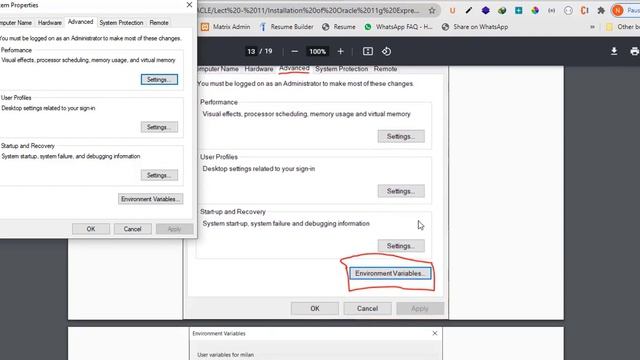Open the Share on WhatsApp bookmark
Image resolution: width=640 pixels, height=360 pixels.
pos(475,27)
